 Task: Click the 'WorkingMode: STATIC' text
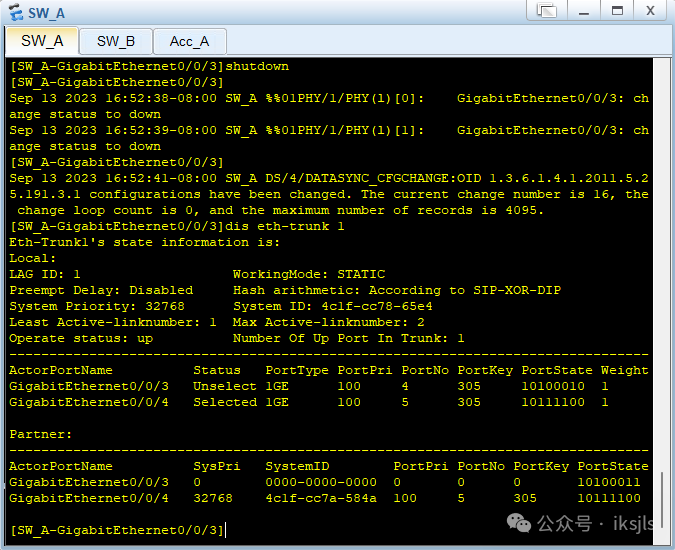308,274
